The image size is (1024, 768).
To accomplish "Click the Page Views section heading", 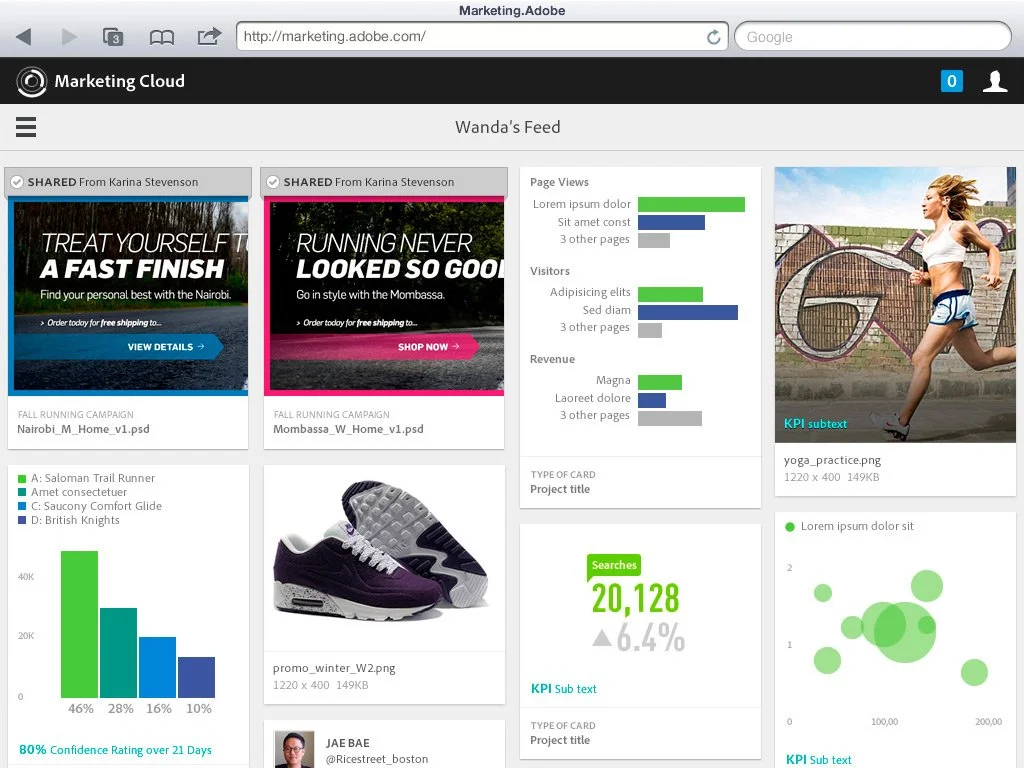I will point(559,182).
